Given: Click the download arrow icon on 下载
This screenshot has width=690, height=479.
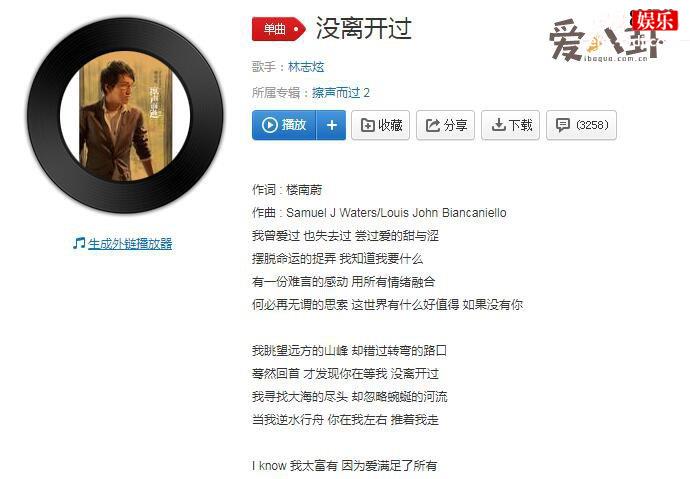Looking at the screenshot, I should pos(498,125).
